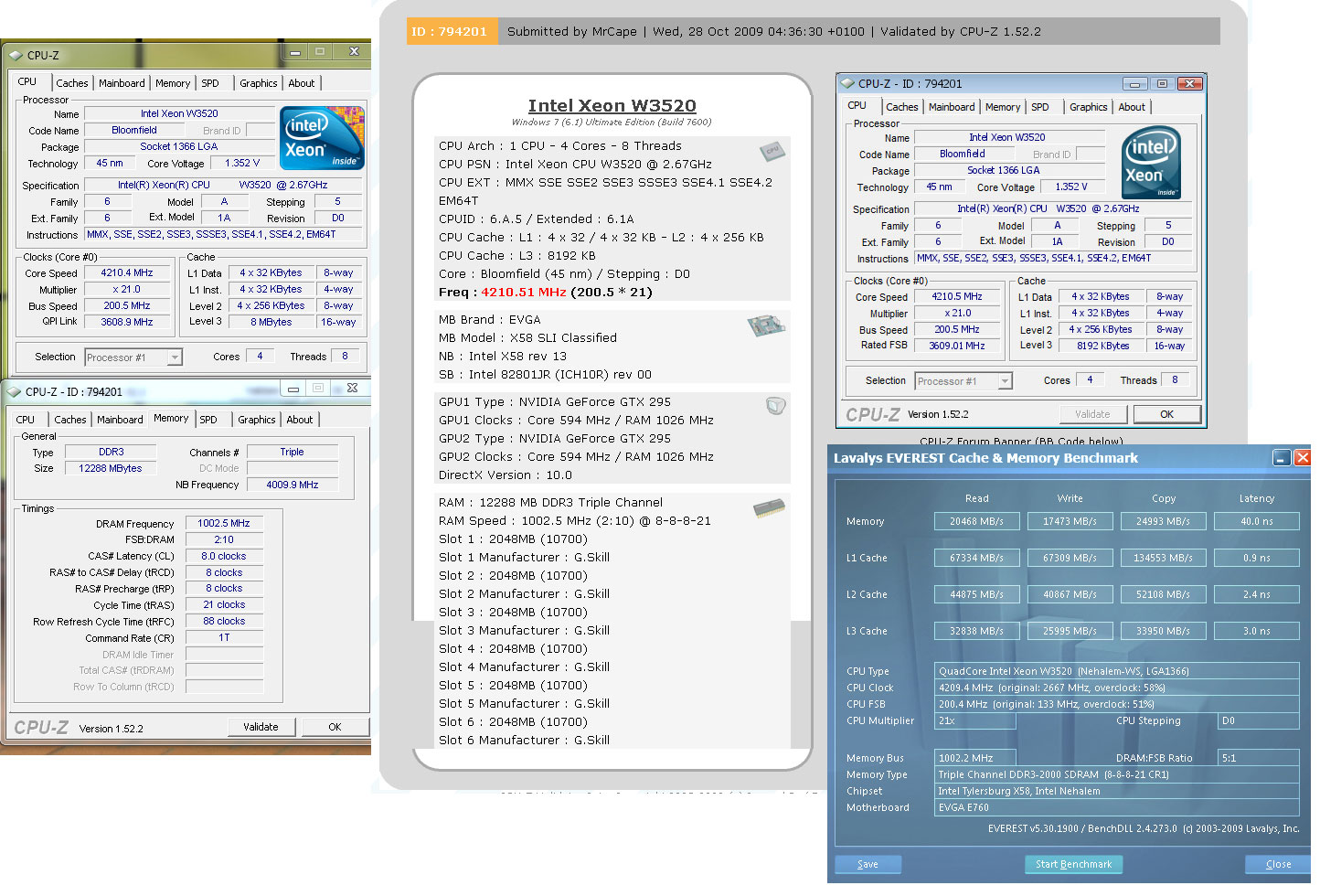Click L3 Cache latency value 3.0 ns
1320x896 pixels.
1257,631
